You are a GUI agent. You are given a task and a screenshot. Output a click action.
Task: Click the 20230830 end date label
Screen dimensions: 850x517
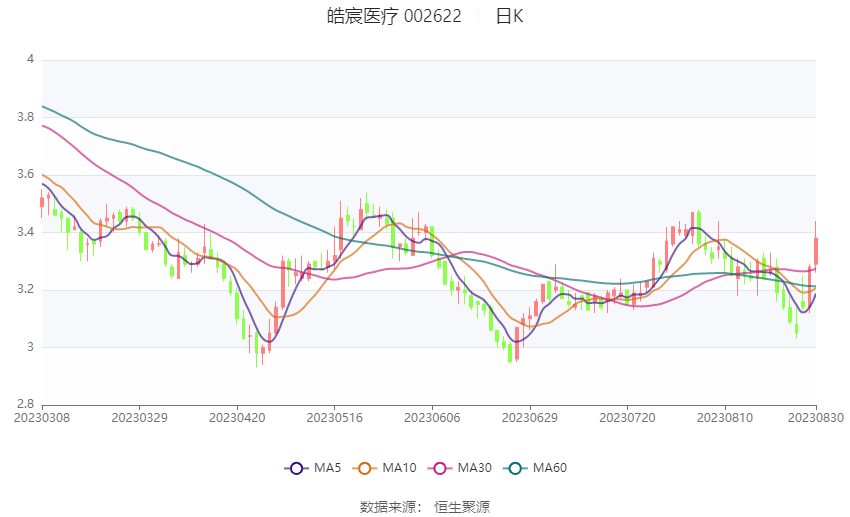[x=816, y=417]
